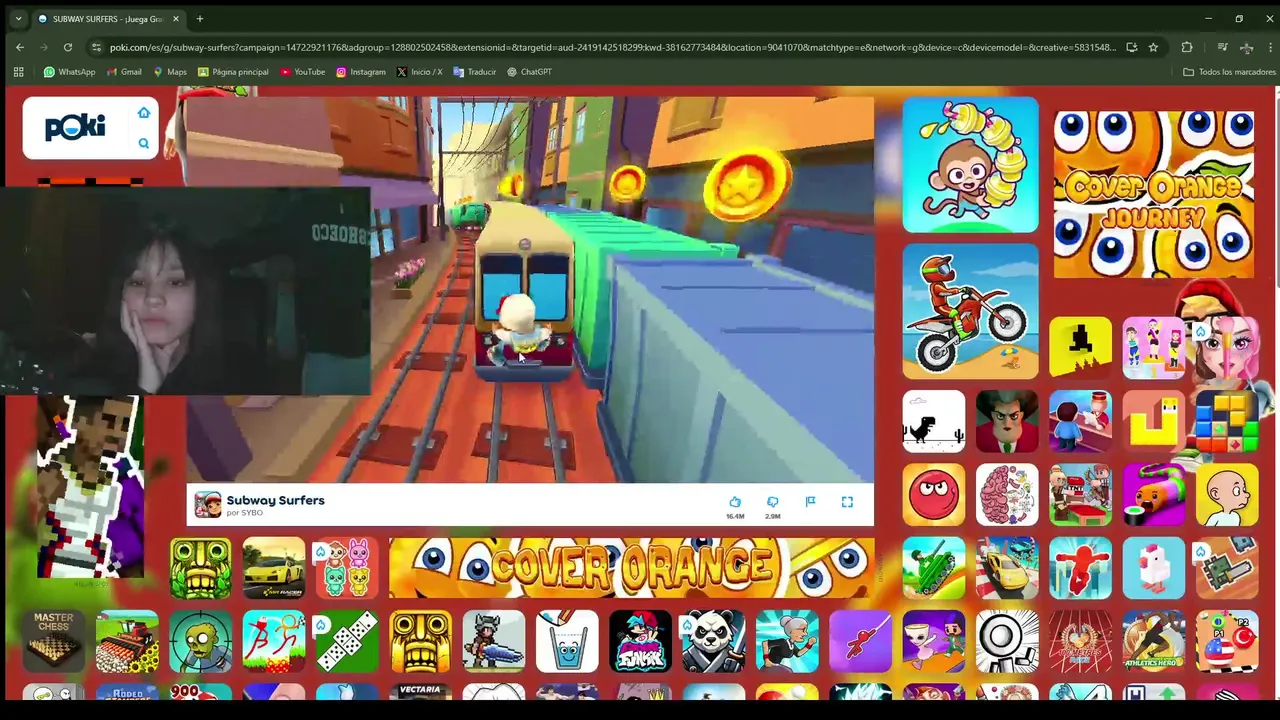
Task: Open the Inicio / X bookmark
Action: (420, 72)
